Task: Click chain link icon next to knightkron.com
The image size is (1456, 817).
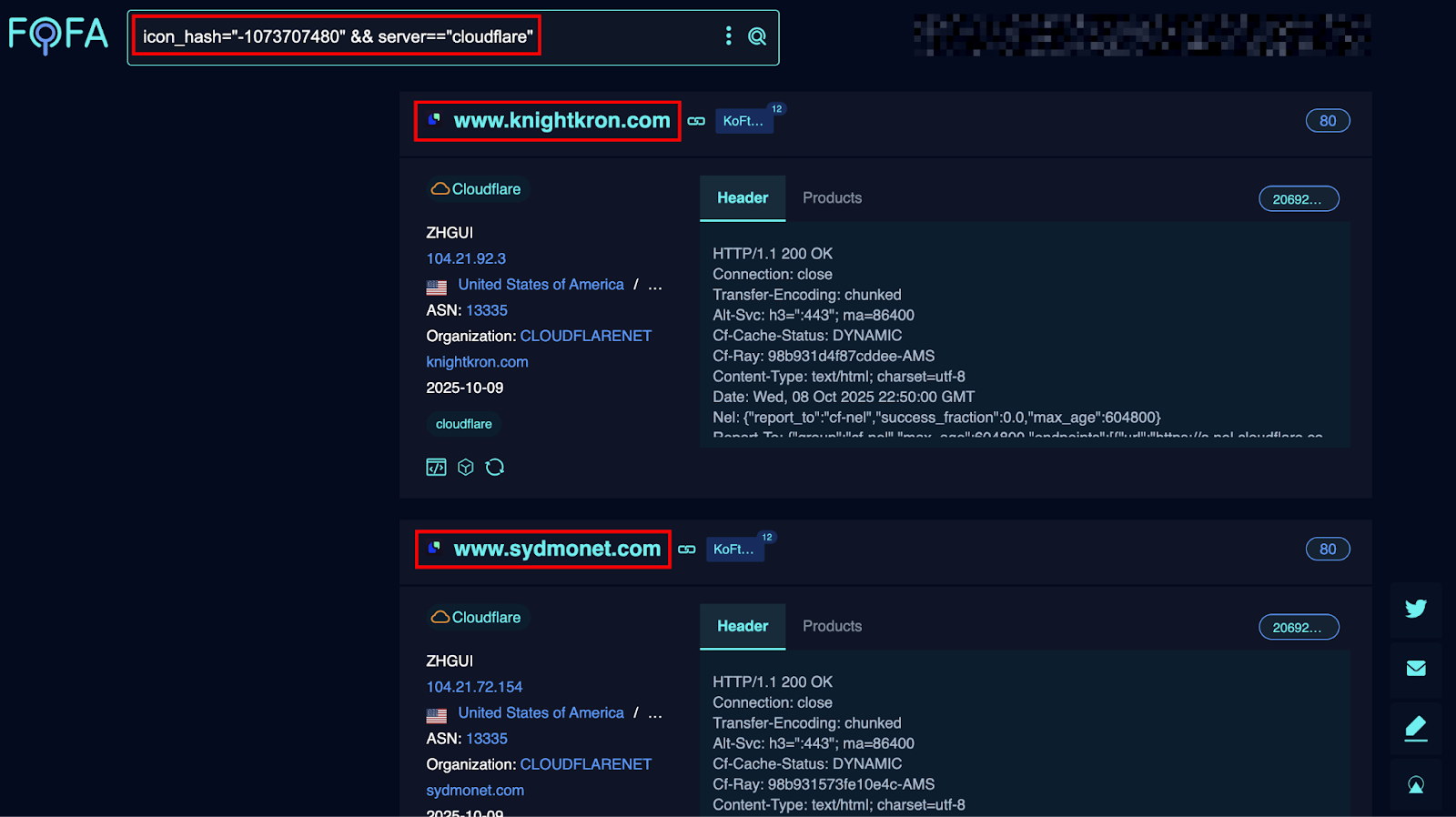Action: click(x=696, y=121)
